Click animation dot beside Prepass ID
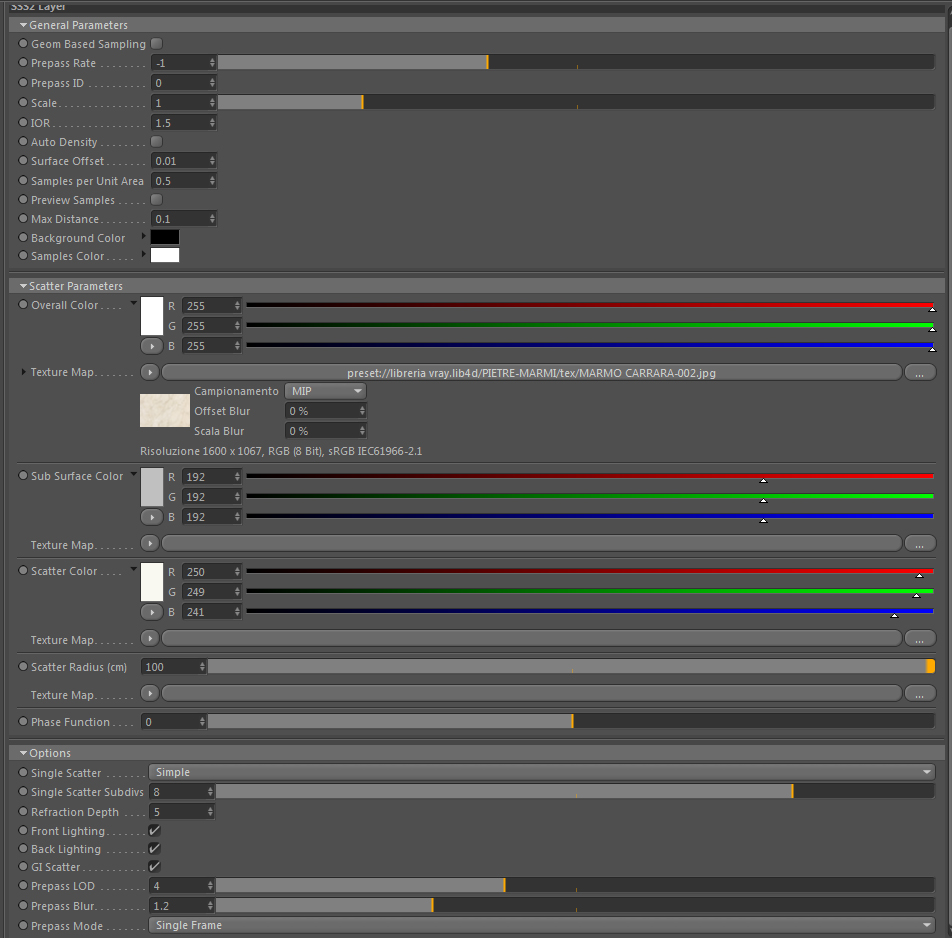This screenshot has height=938, width=952. (x=23, y=83)
